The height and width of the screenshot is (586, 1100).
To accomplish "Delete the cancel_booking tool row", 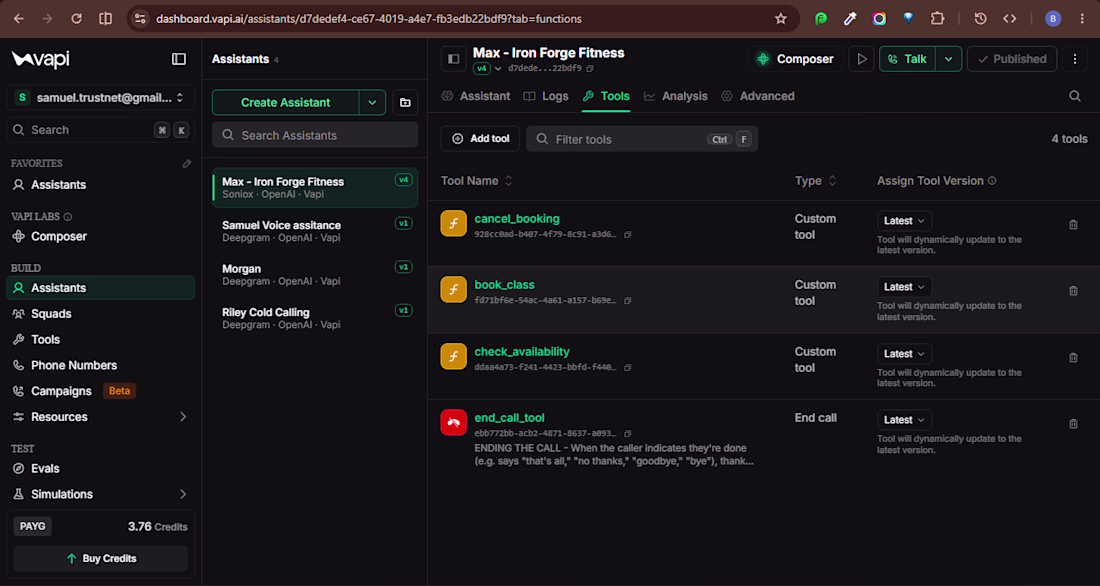I will pos(1073,225).
